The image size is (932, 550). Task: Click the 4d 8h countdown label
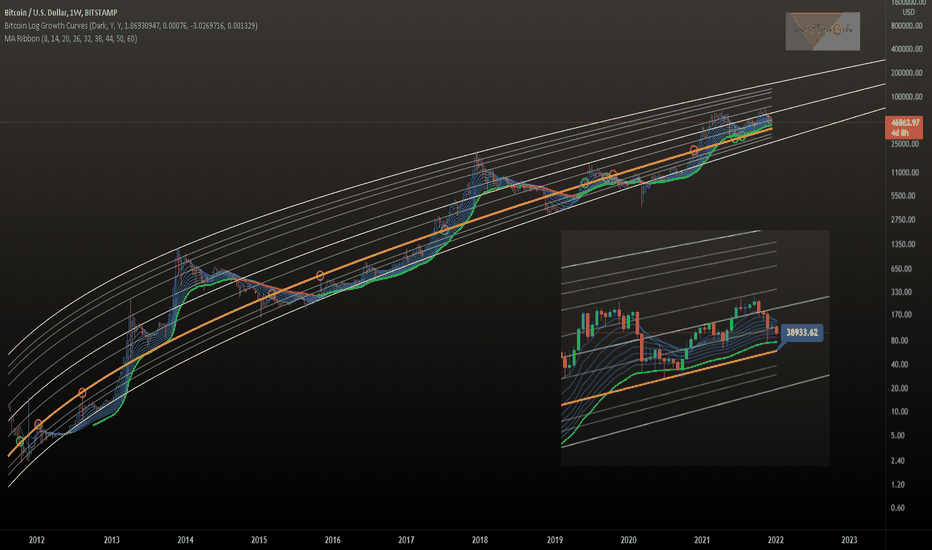click(x=900, y=133)
